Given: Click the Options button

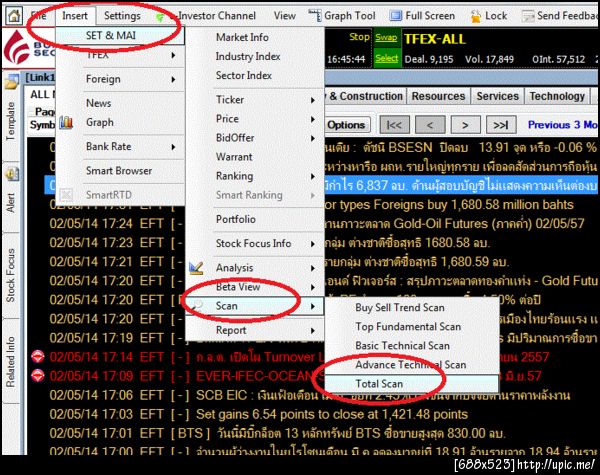Looking at the screenshot, I should pos(346,125).
